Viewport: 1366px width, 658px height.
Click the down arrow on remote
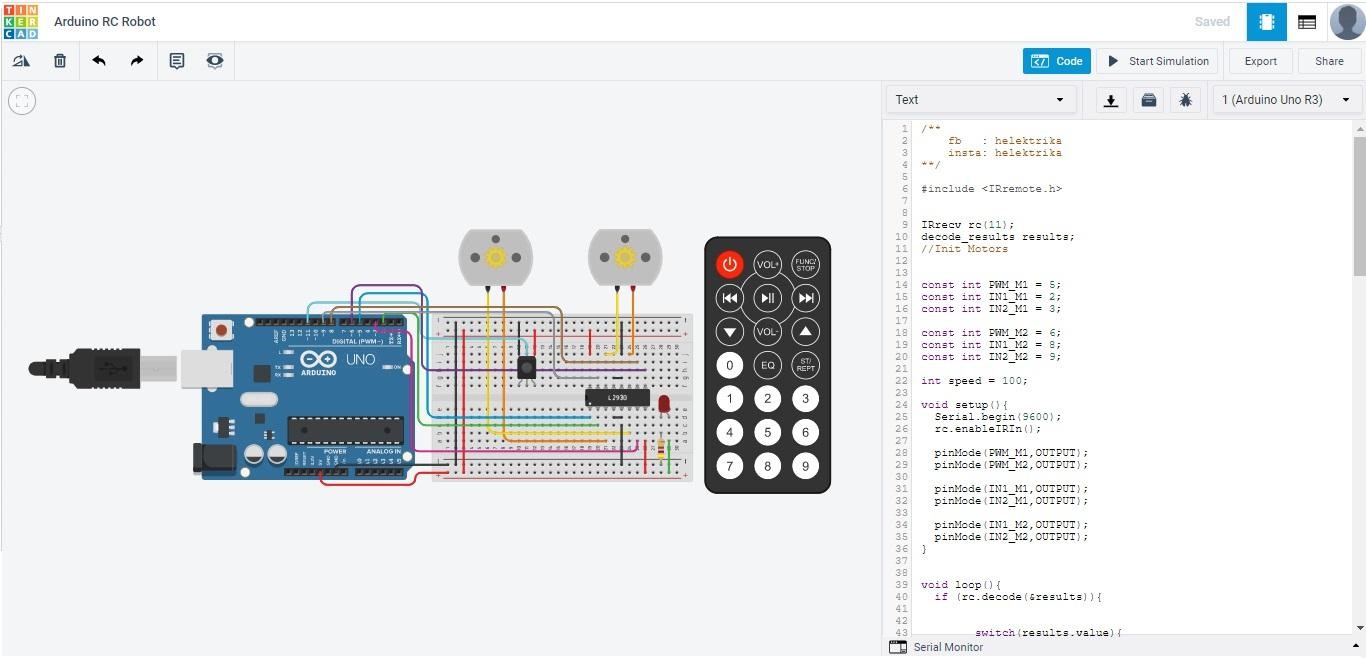pyautogui.click(x=730, y=332)
